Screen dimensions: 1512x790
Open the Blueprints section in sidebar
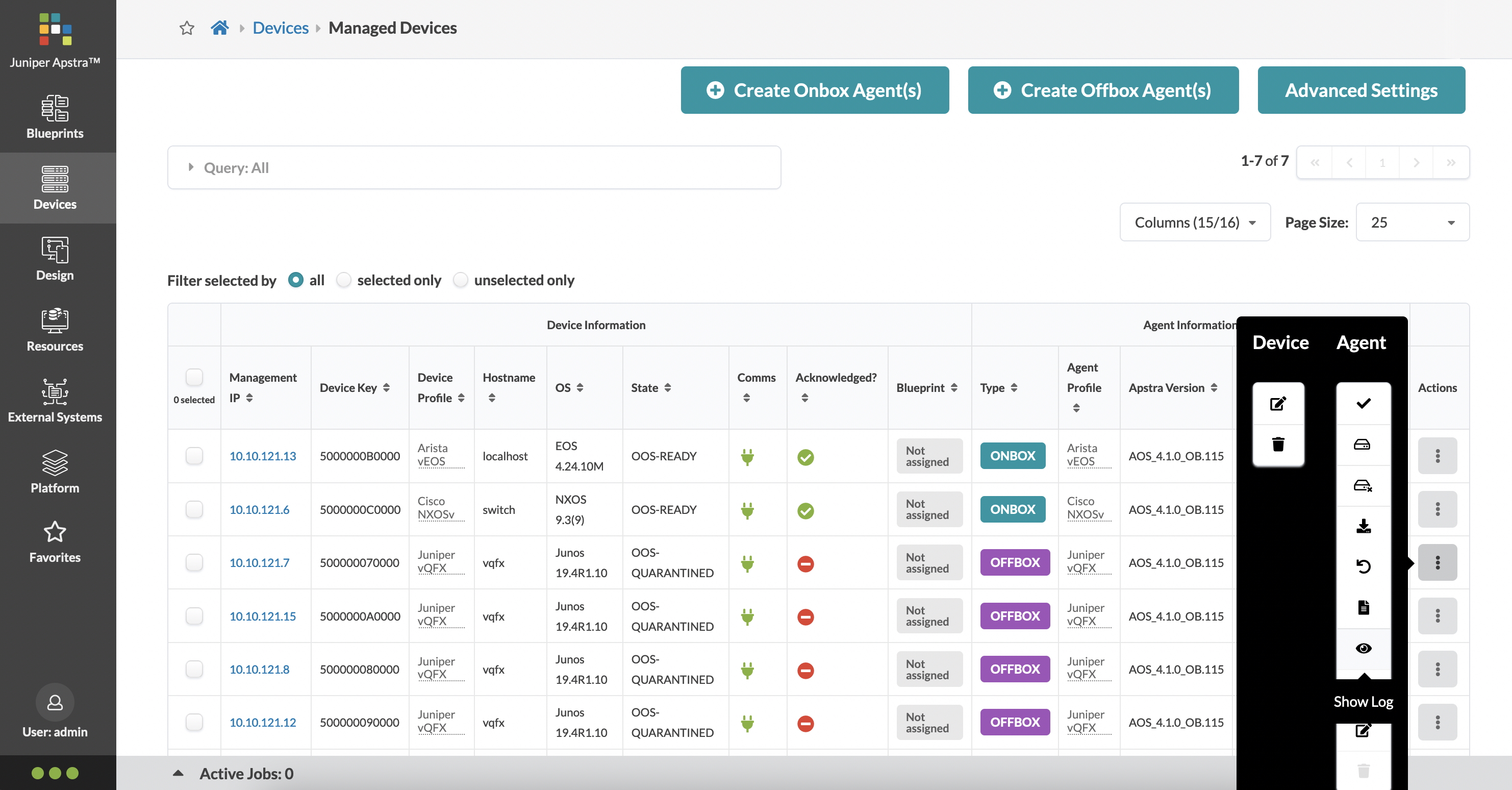click(x=55, y=117)
